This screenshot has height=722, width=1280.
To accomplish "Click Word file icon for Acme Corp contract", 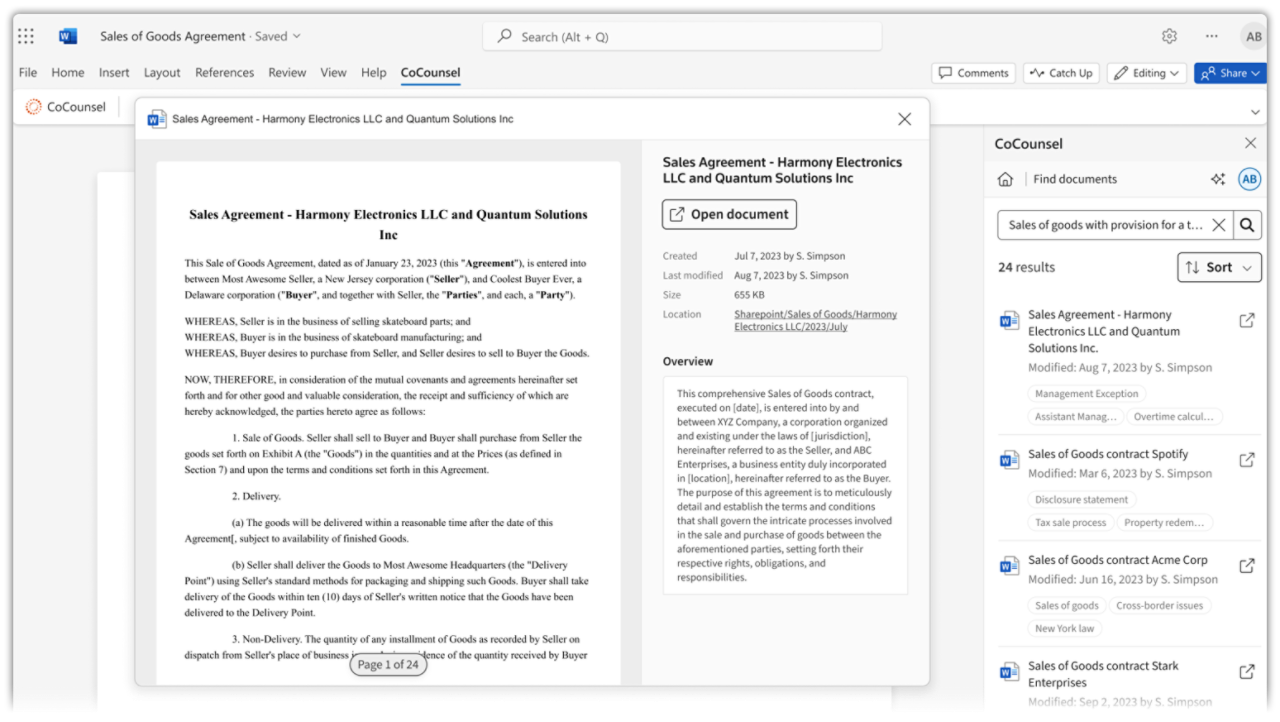I will click(1009, 566).
